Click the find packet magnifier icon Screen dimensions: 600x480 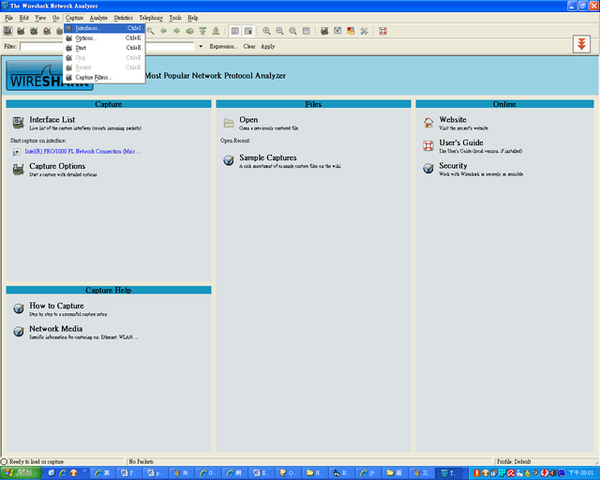[150, 31]
